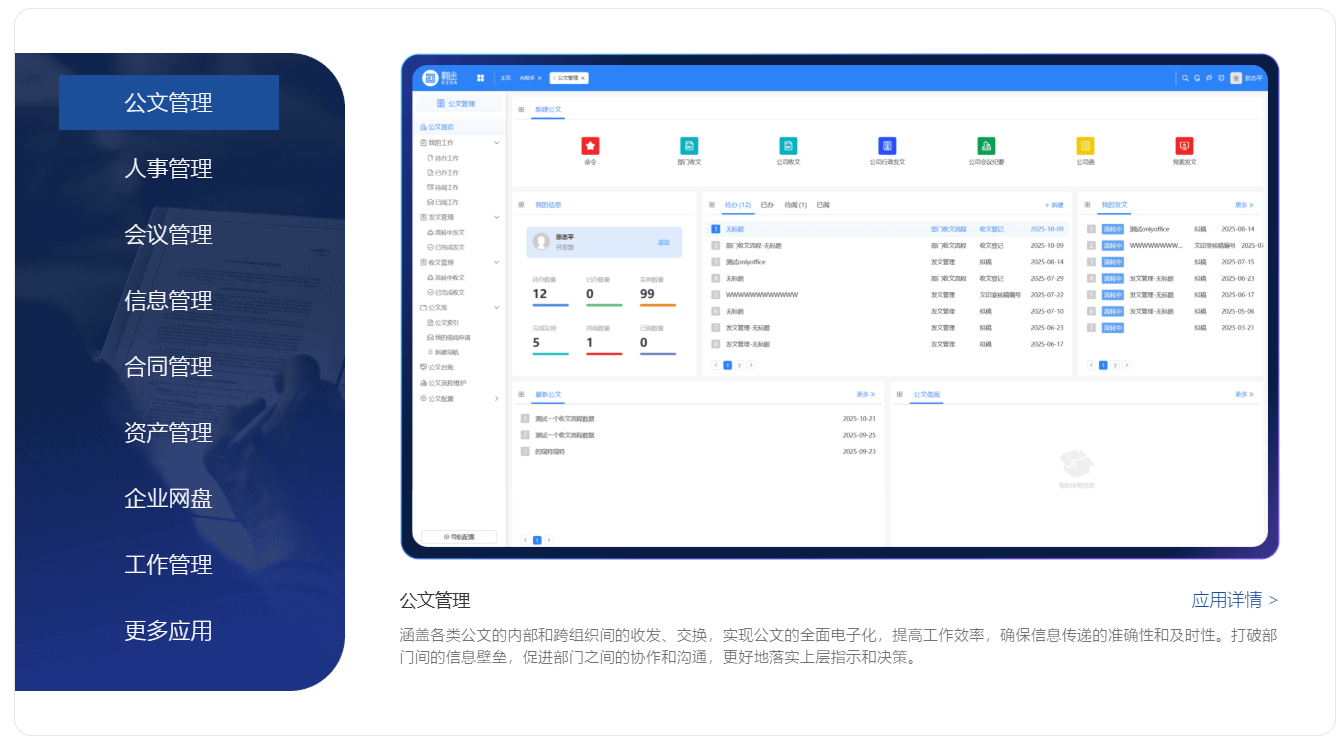Click the 党委发文 red icon

tap(1184, 146)
